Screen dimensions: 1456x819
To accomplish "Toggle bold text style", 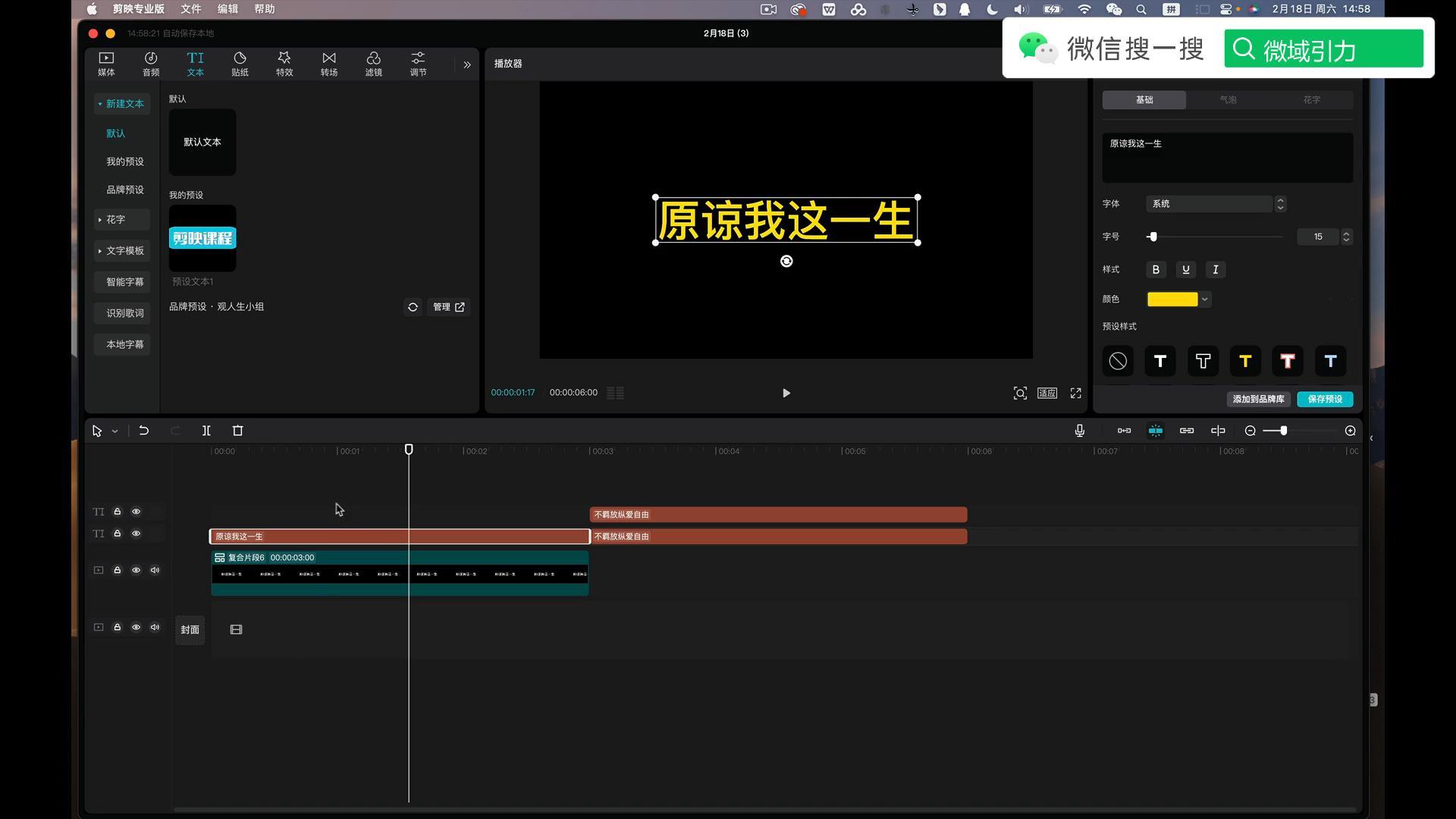I will tap(1156, 270).
